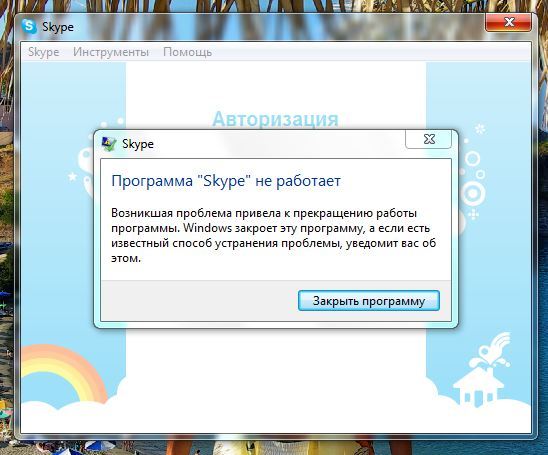Click the Skype logo icon in title bar

(29, 27)
